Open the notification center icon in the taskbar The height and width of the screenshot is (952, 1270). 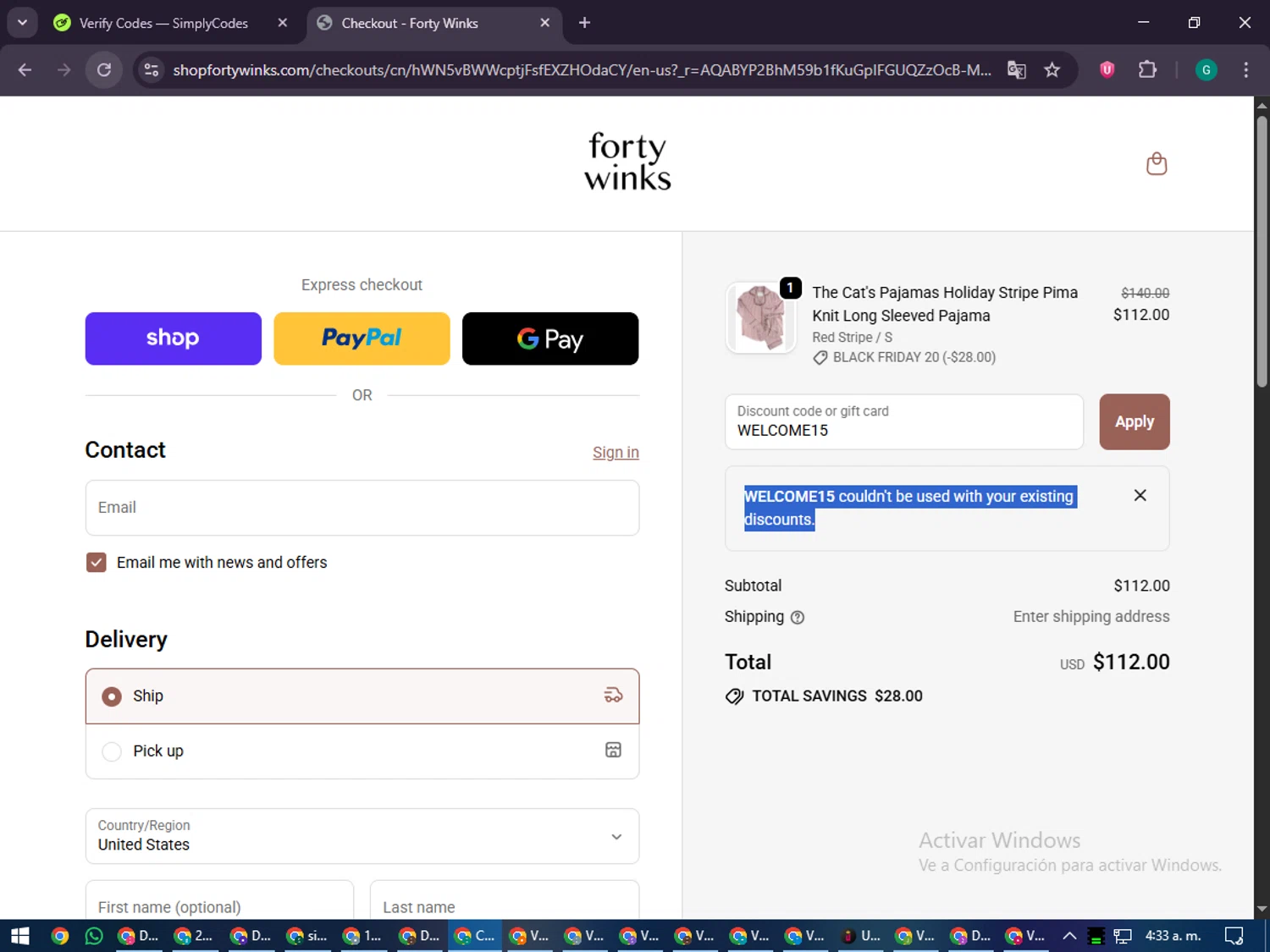point(1234,936)
